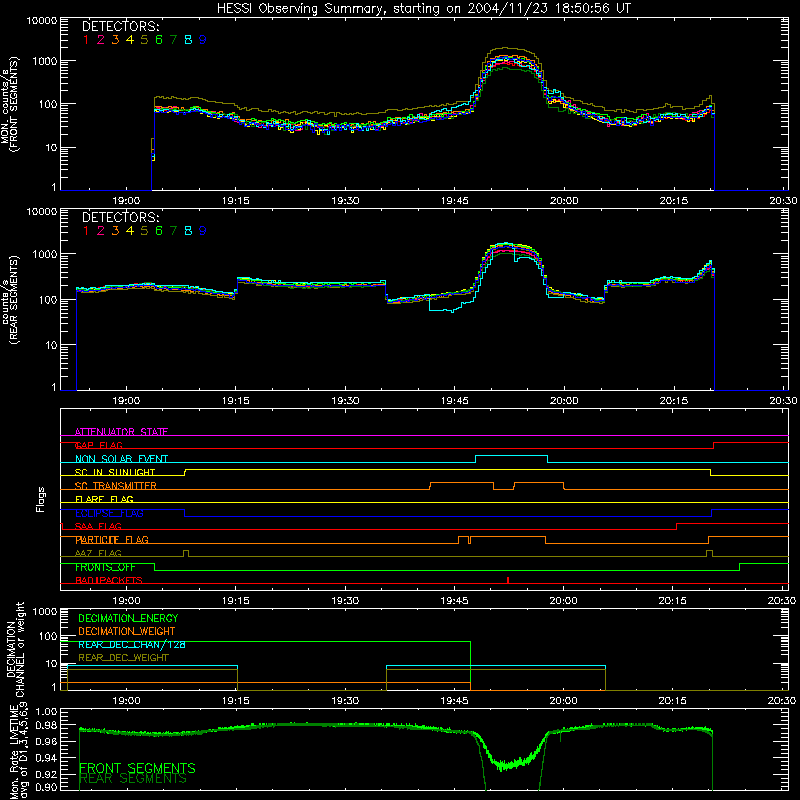Click the 19:45 tick label under the front segments plot
The image size is (800, 800).
point(454,201)
